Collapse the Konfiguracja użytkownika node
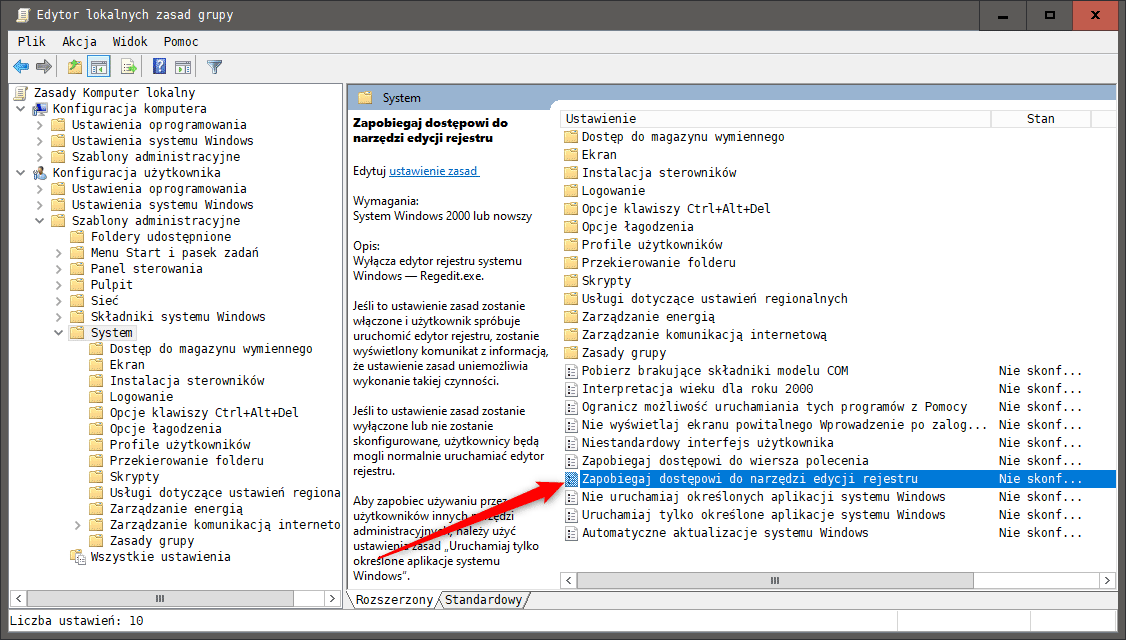The image size is (1126, 640). pos(21,173)
